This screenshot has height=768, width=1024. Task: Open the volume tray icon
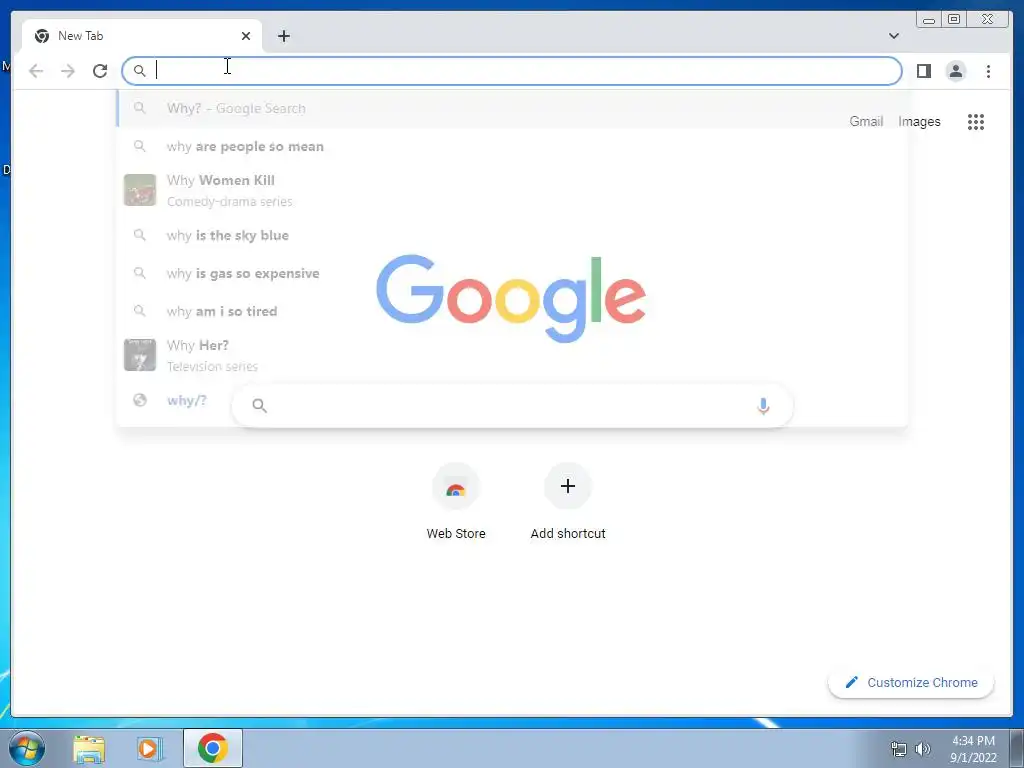[923, 748]
